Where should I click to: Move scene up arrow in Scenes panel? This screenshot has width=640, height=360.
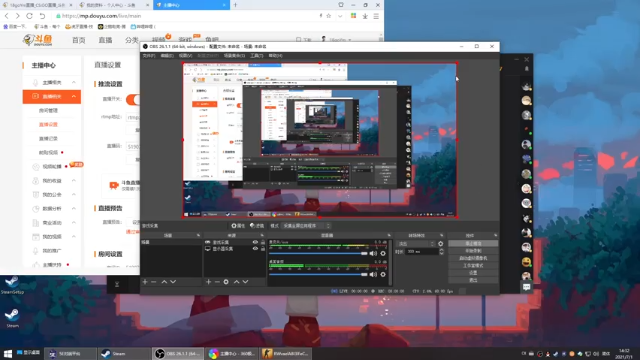(x=164, y=282)
